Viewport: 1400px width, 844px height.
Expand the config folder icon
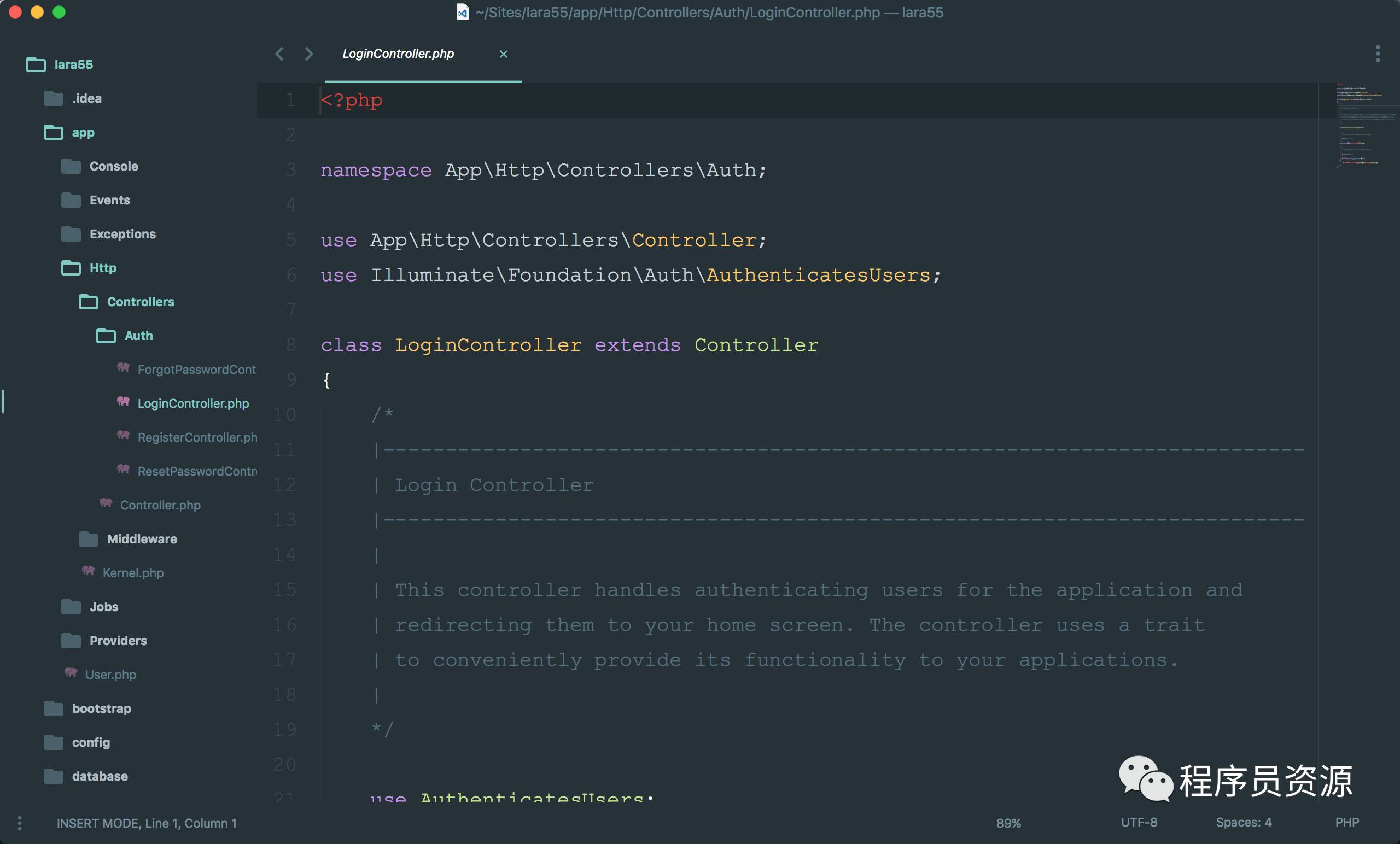(x=54, y=742)
